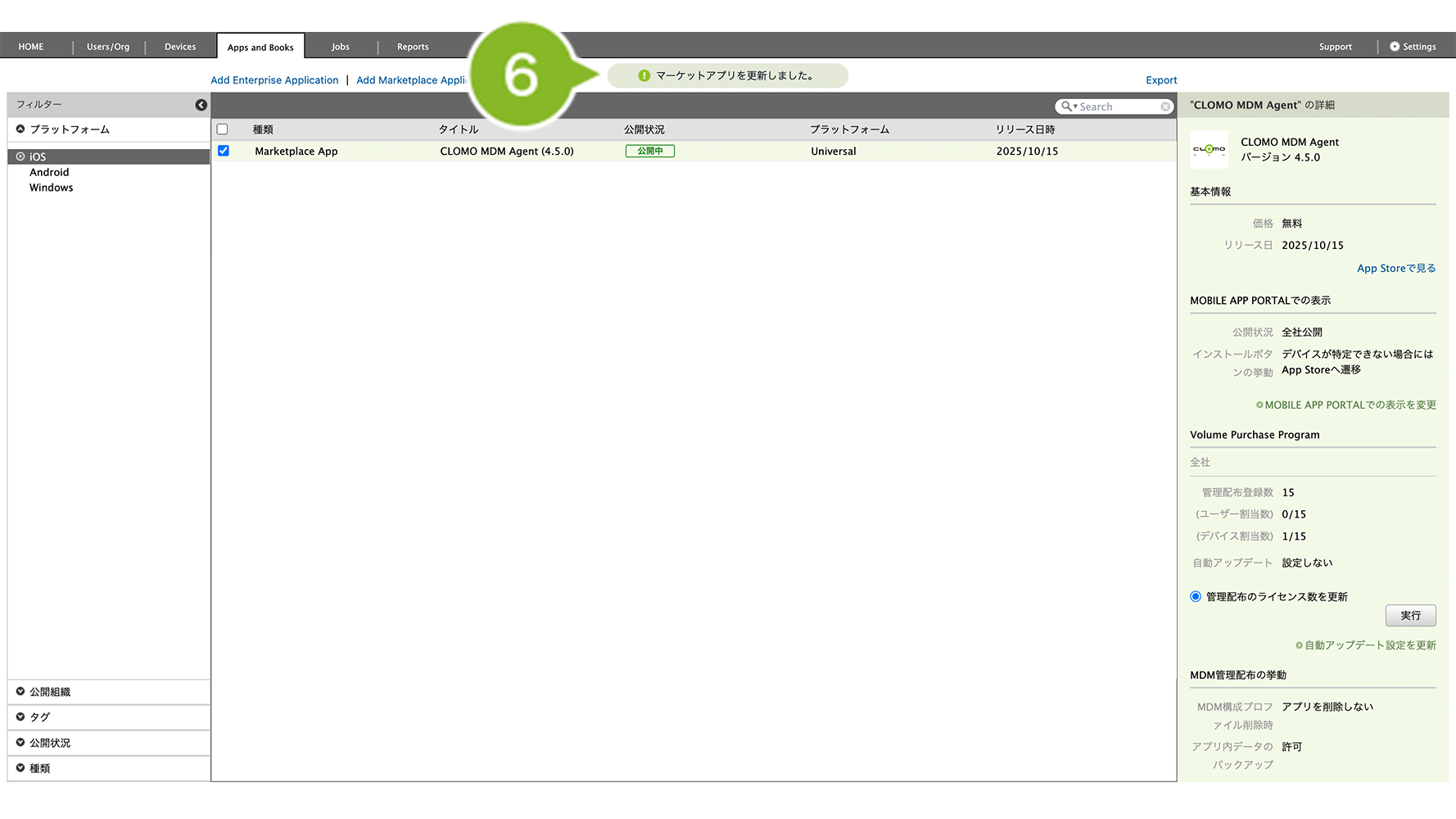Image resolution: width=1456 pixels, height=819 pixels.
Task: Open the Devices tab
Action: pyautogui.click(x=180, y=47)
